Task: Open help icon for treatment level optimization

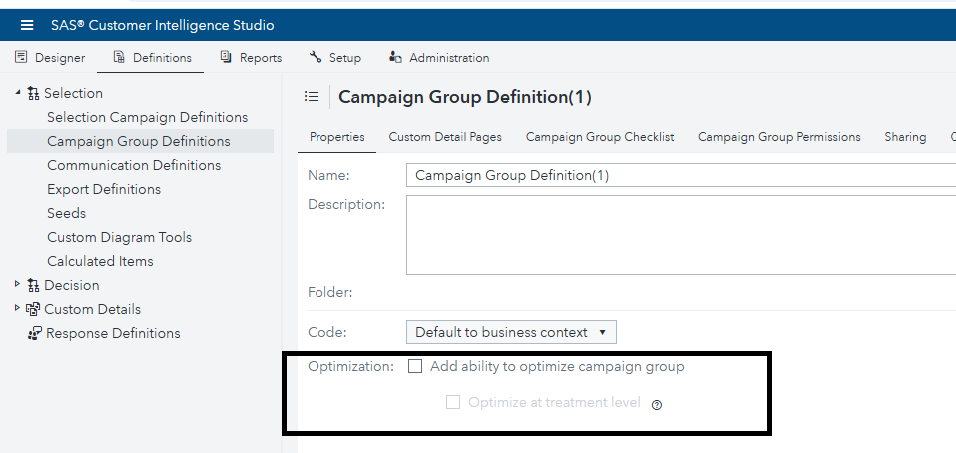Action: point(657,405)
